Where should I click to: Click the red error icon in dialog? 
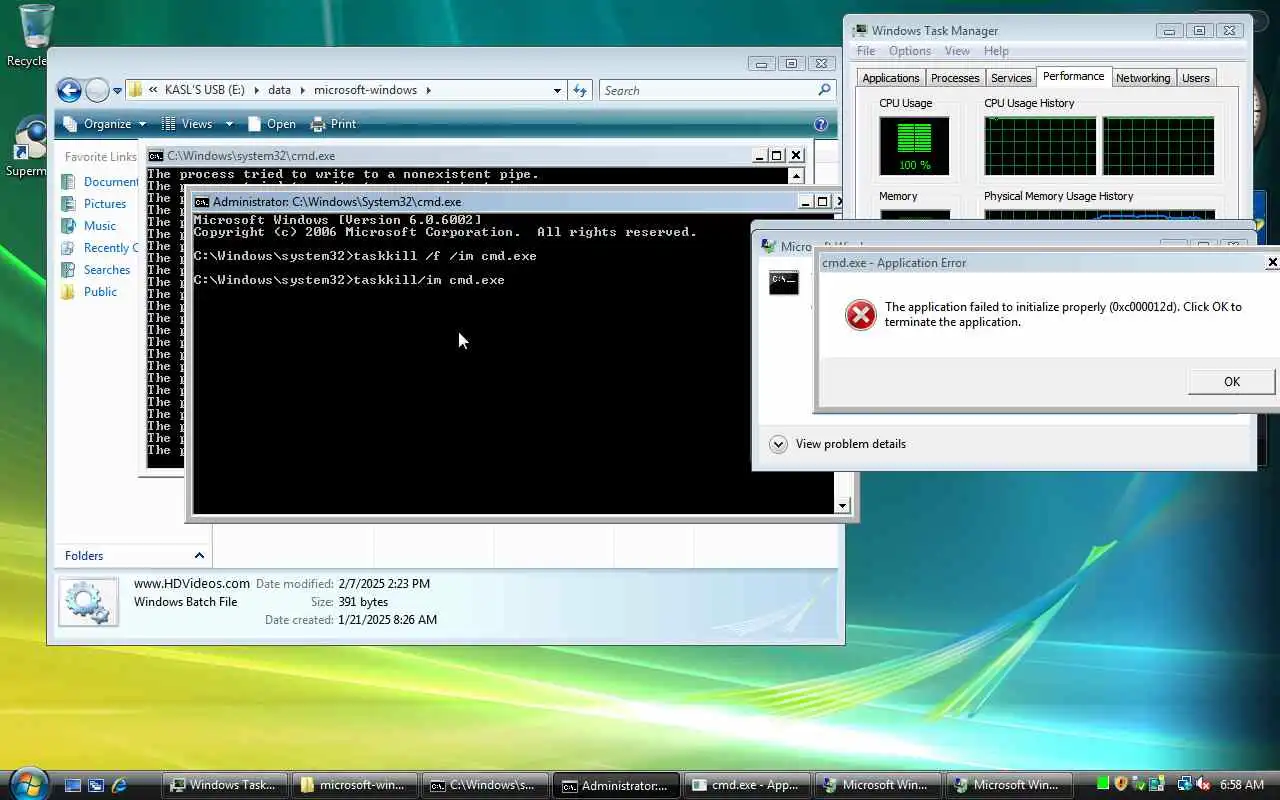(860, 315)
